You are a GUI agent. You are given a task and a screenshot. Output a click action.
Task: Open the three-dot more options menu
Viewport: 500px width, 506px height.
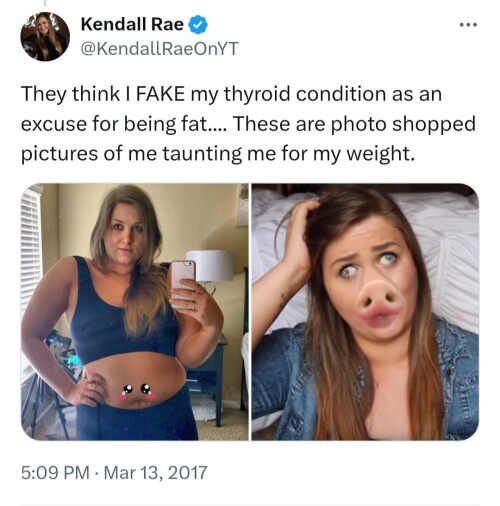(x=468, y=25)
